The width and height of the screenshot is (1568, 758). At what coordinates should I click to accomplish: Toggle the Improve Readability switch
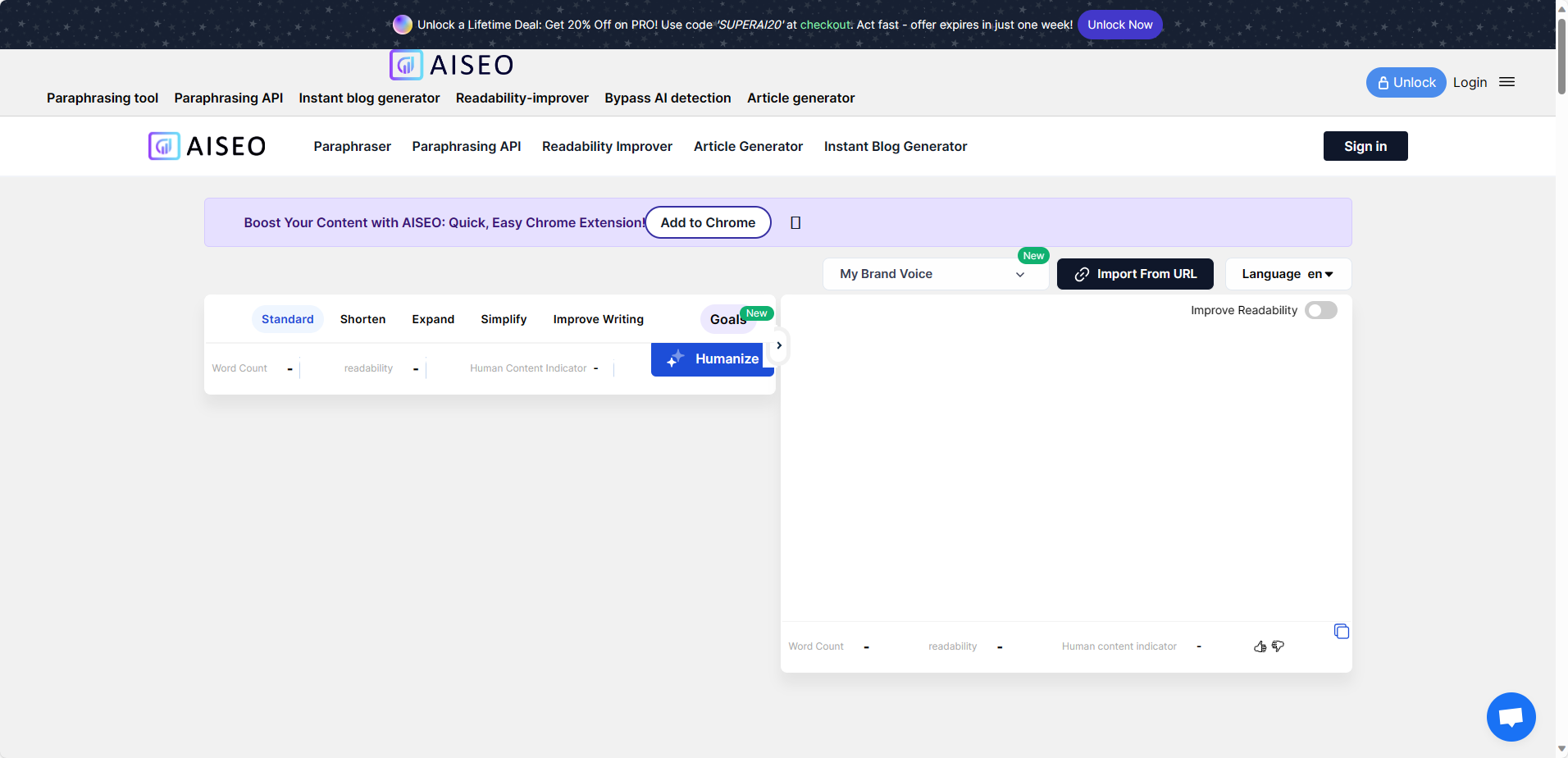point(1321,310)
